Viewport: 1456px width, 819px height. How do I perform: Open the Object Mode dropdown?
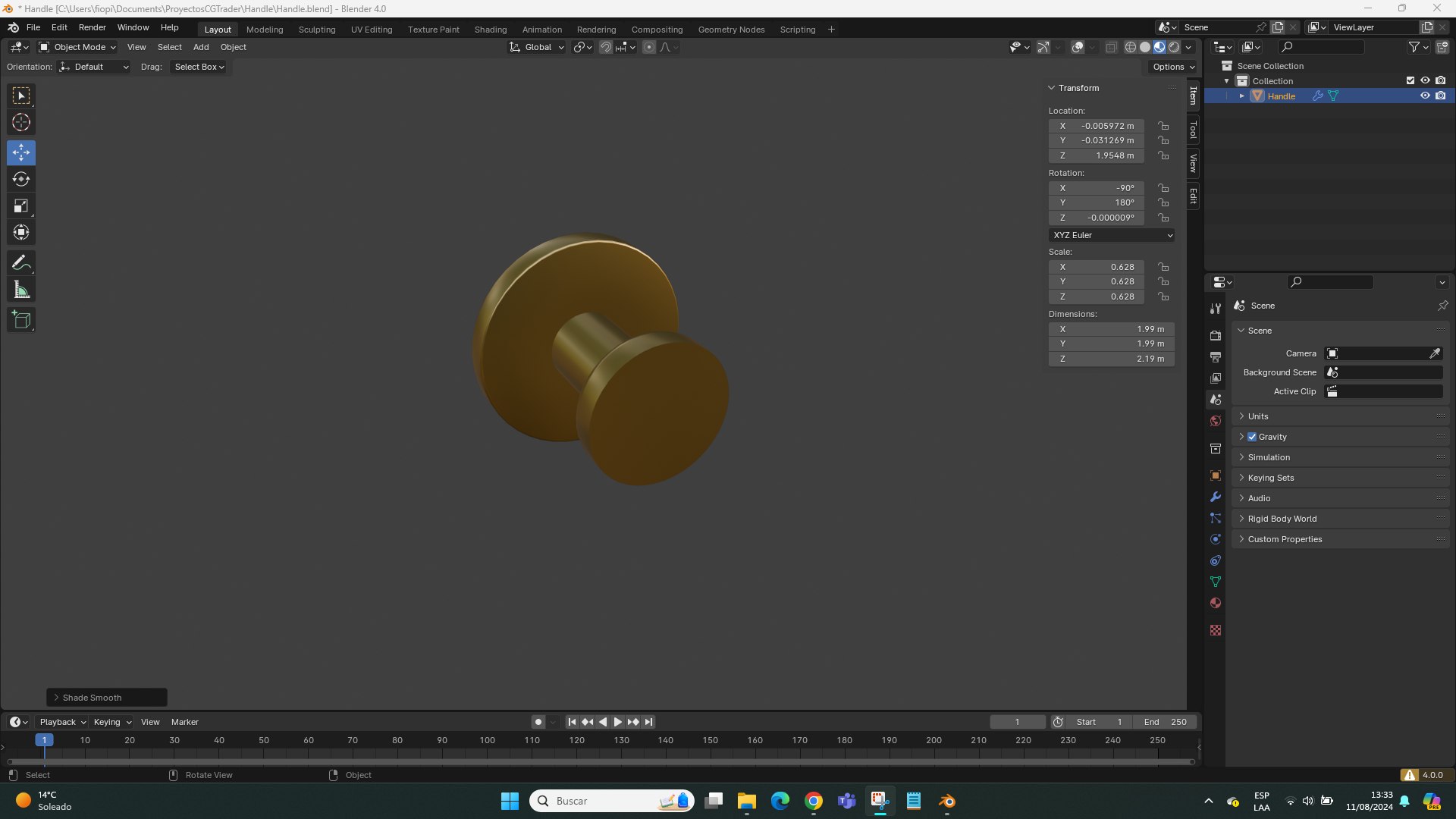pos(77,47)
